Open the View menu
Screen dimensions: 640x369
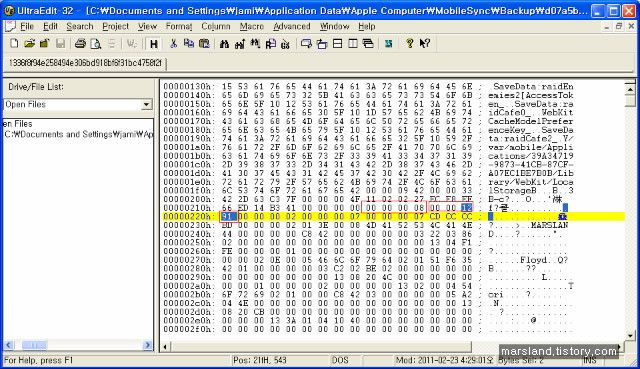[x=147, y=27]
